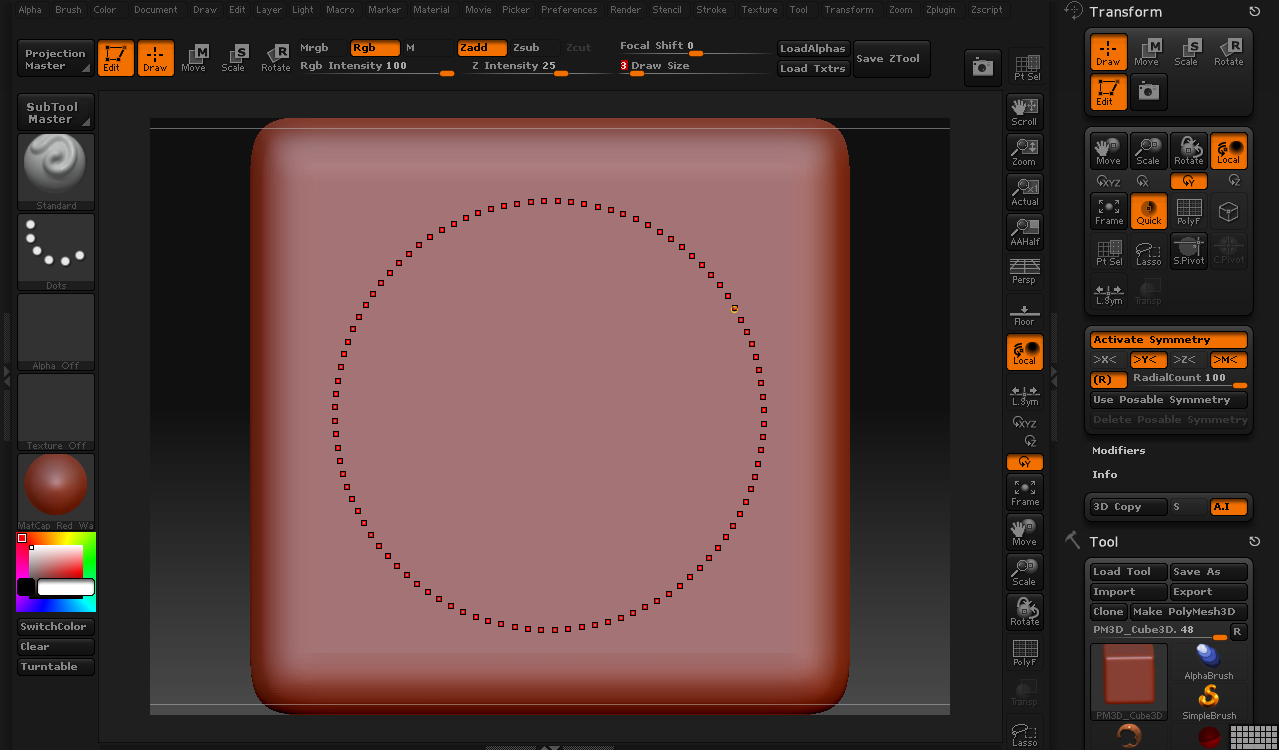Open the Preferences menu
The width and height of the screenshot is (1279, 750).
[569, 10]
